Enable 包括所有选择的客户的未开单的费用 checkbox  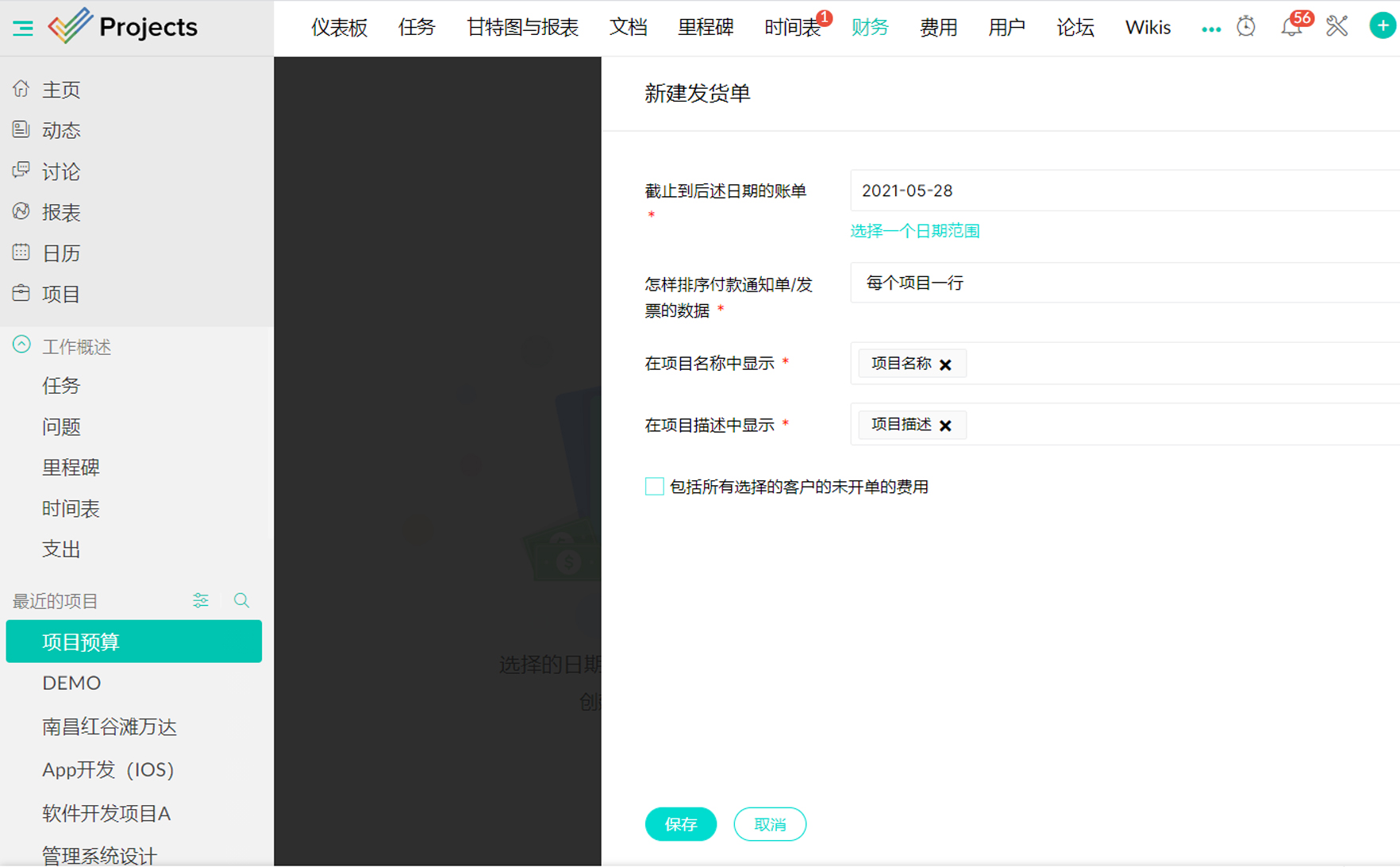(x=654, y=487)
